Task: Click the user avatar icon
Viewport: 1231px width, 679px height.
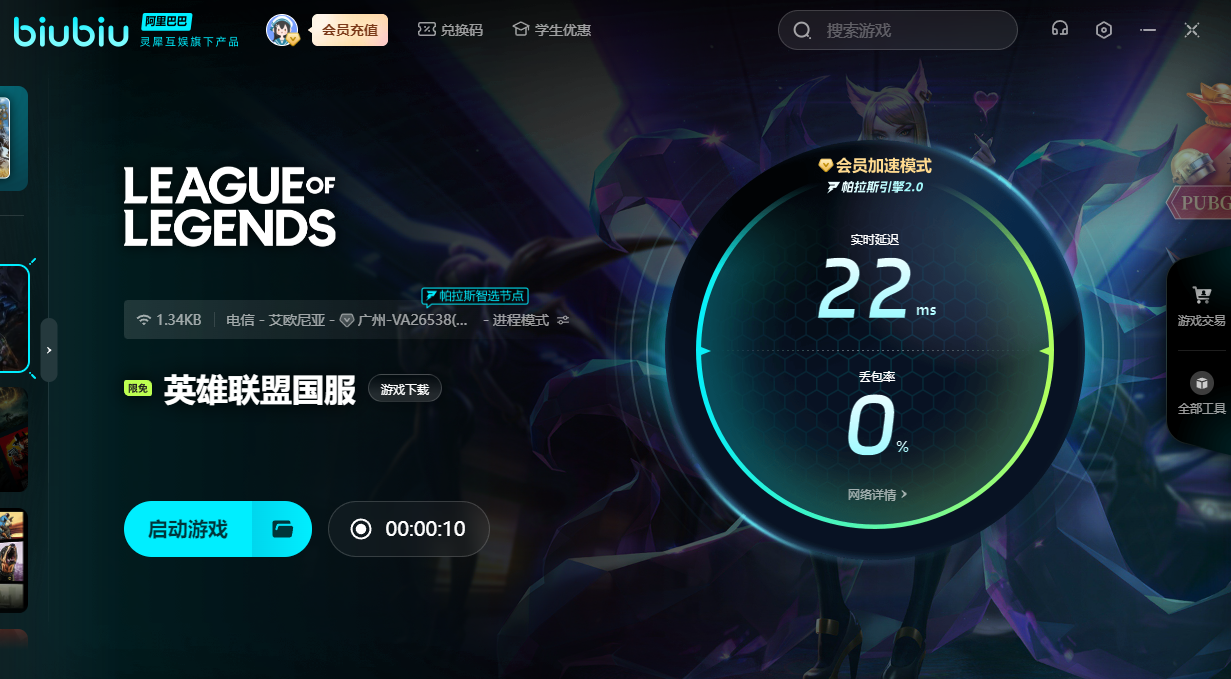Action: point(282,30)
